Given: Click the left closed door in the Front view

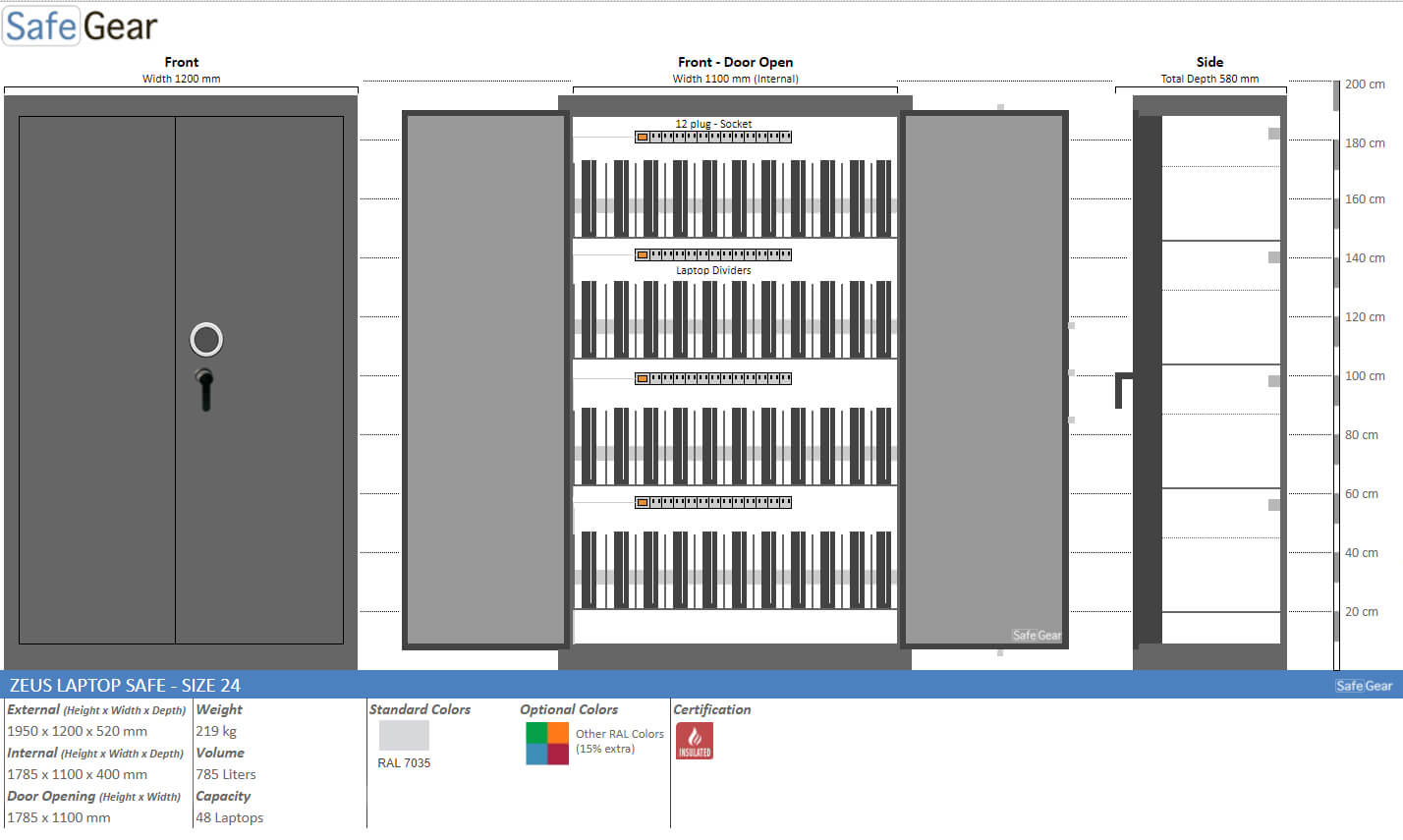Looking at the screenshot, I should point(97,380).
